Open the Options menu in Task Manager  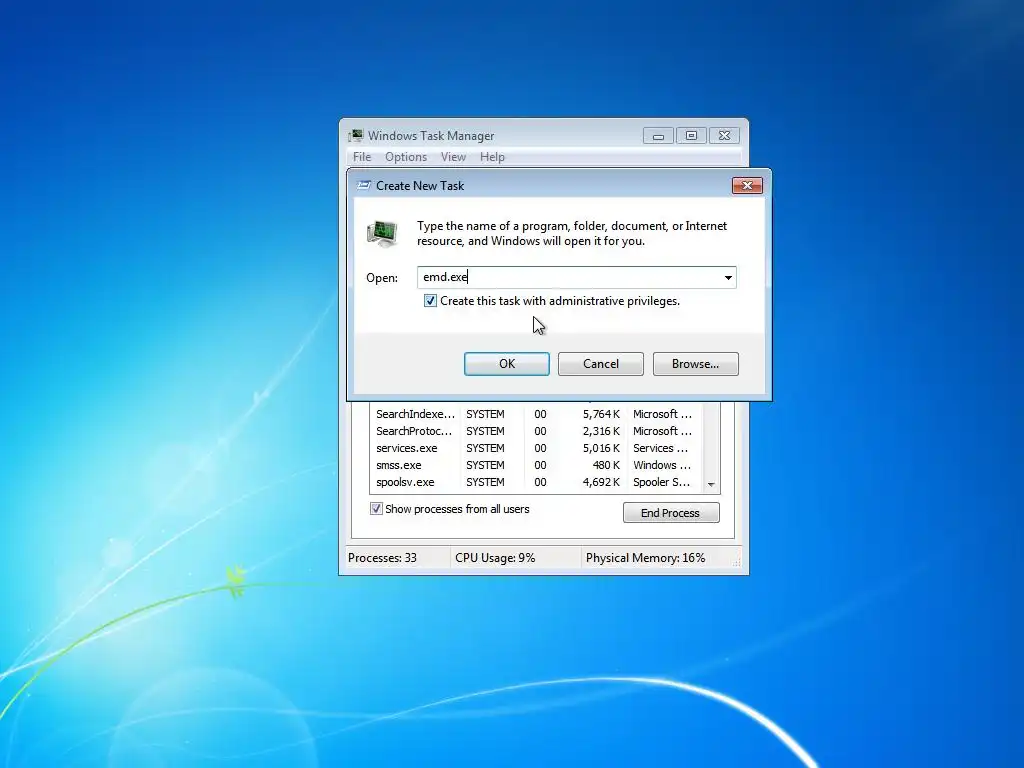coord(406,157)
